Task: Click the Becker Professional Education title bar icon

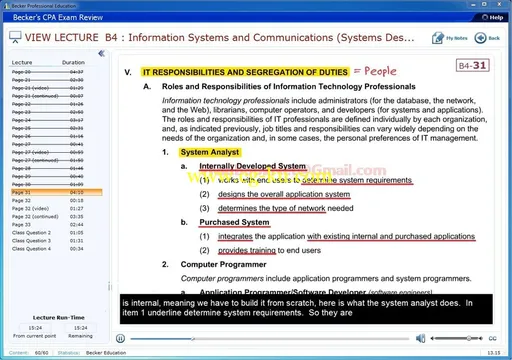Action: pyautogui.click(x=7, y=6)
